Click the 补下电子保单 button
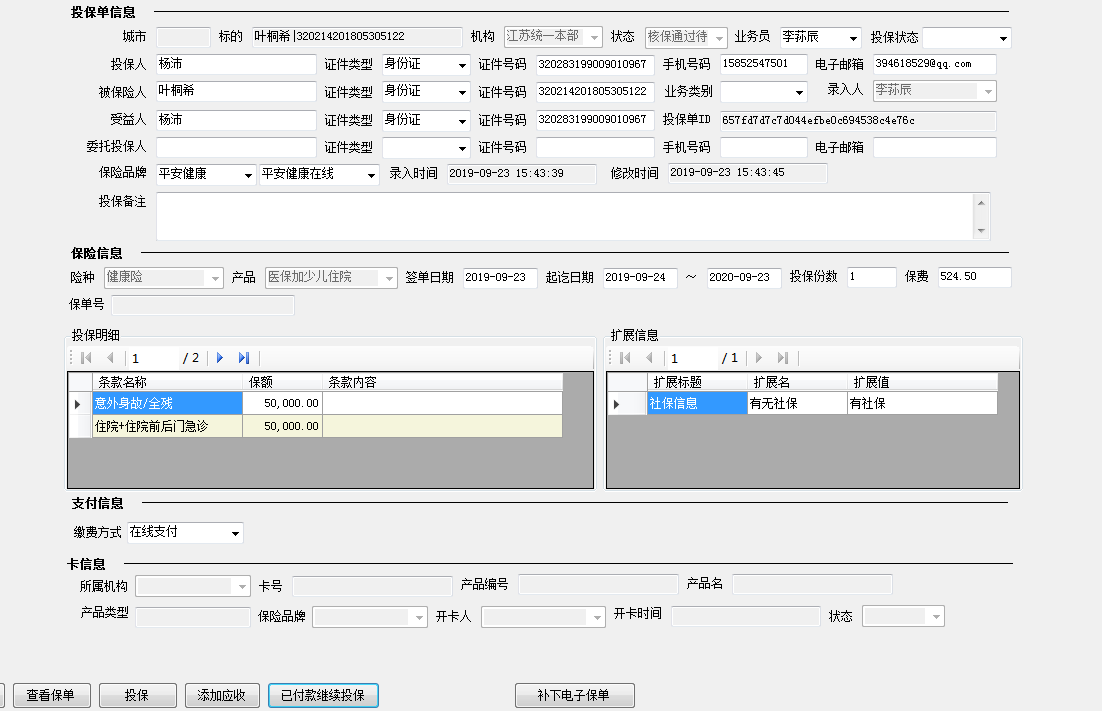This screenshot has width=1102, height=711. click(x=574, y=695)
